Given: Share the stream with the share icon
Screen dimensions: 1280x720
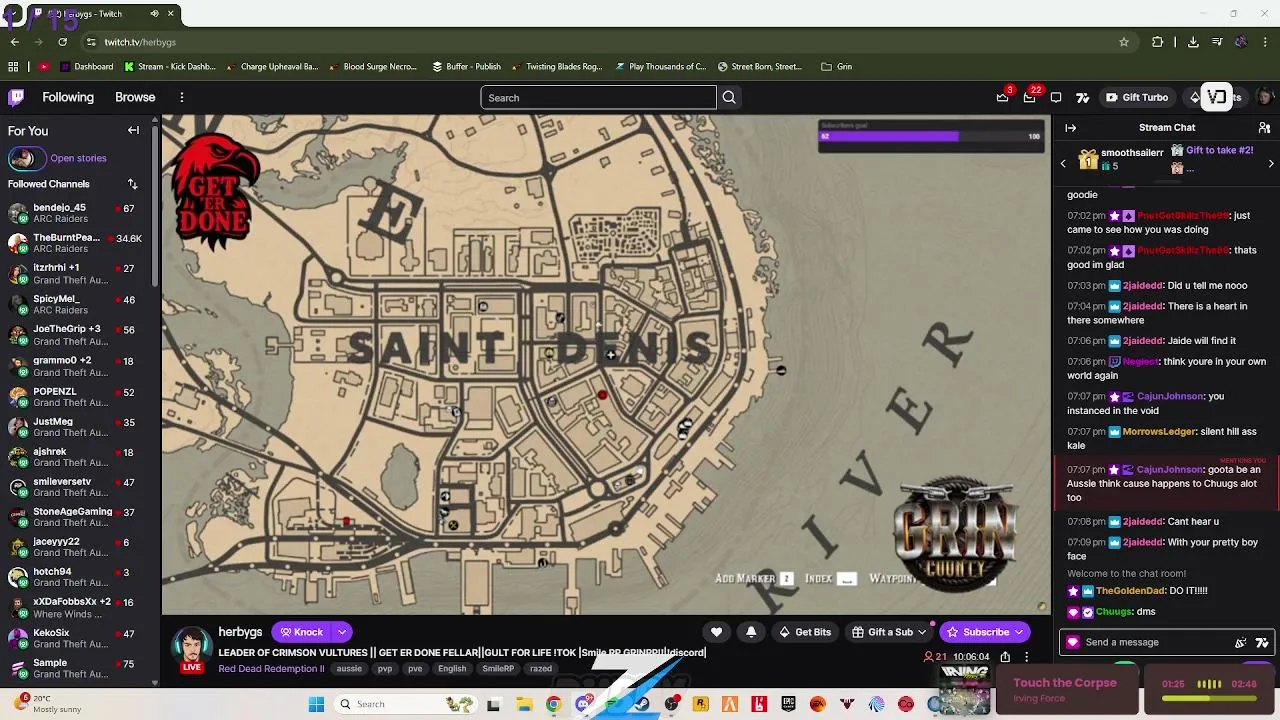Looking at the screenshot, I should (x=1005, y=657).
